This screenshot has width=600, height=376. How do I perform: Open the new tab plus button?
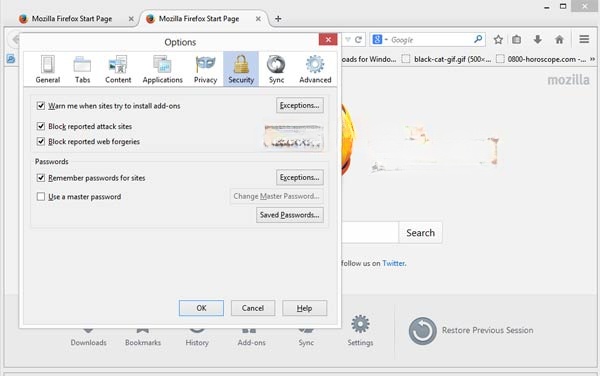(278, 19)
